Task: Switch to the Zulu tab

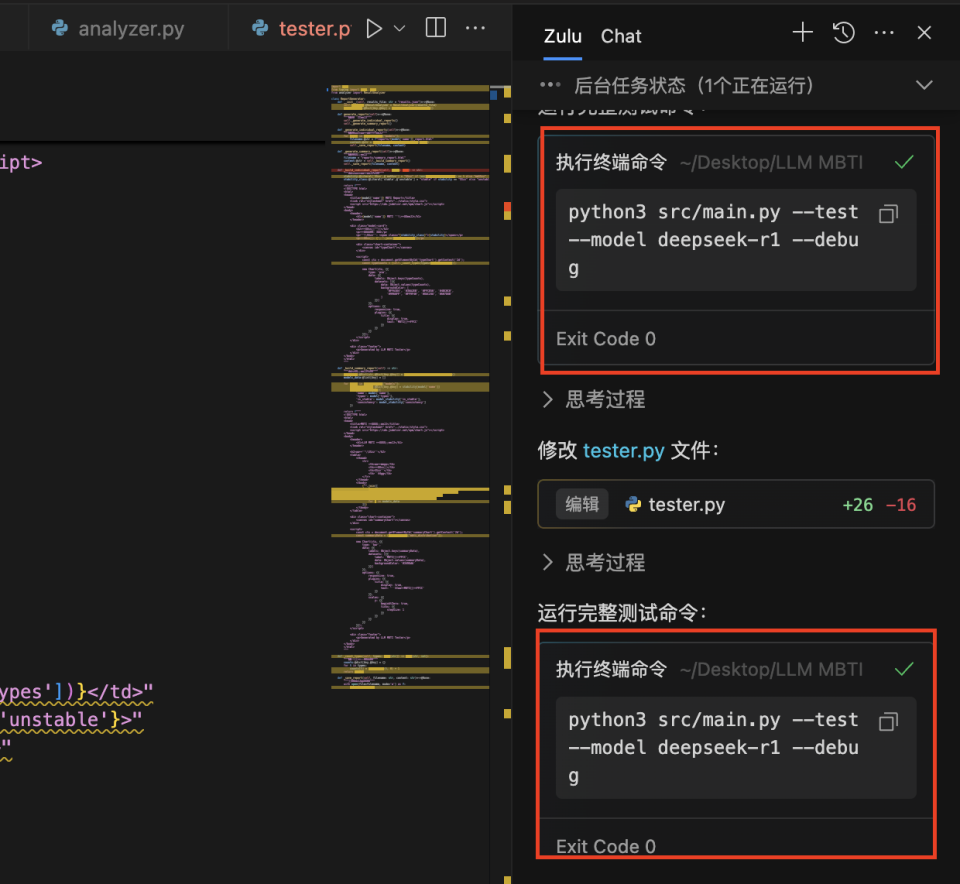Action: coord(563,36)
